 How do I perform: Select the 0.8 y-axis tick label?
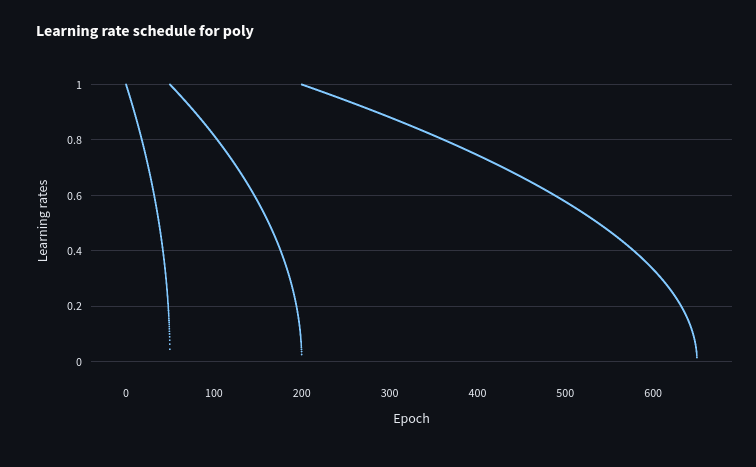(x=74, y=140)
